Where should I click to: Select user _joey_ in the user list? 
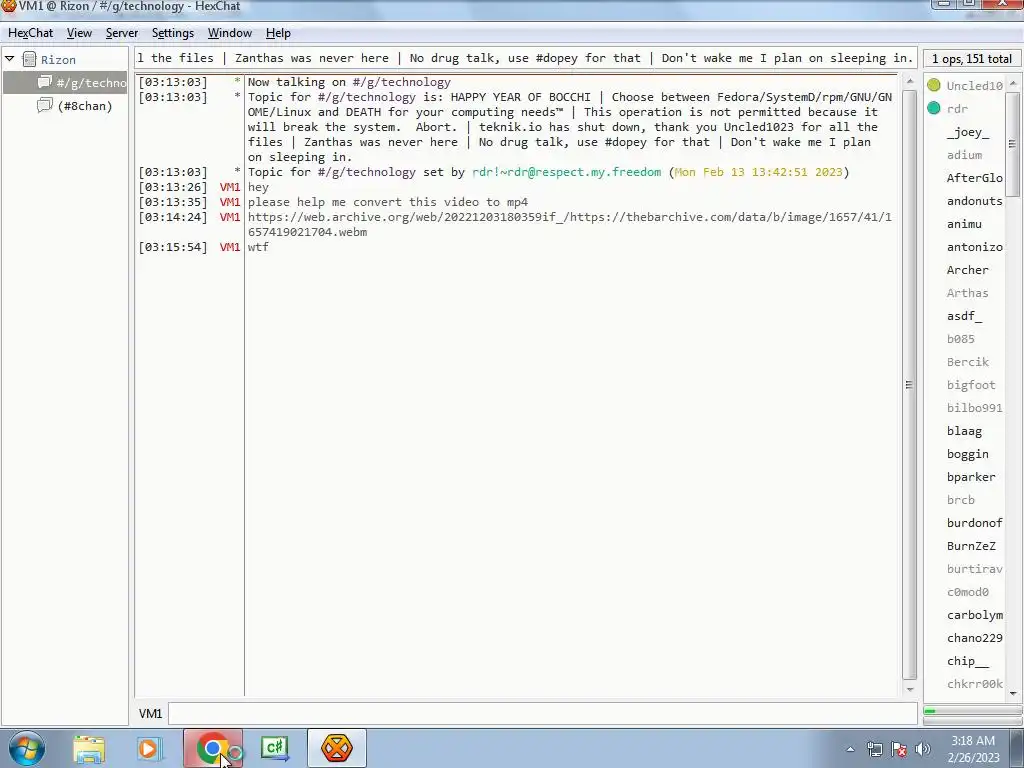tap(968, 132)
